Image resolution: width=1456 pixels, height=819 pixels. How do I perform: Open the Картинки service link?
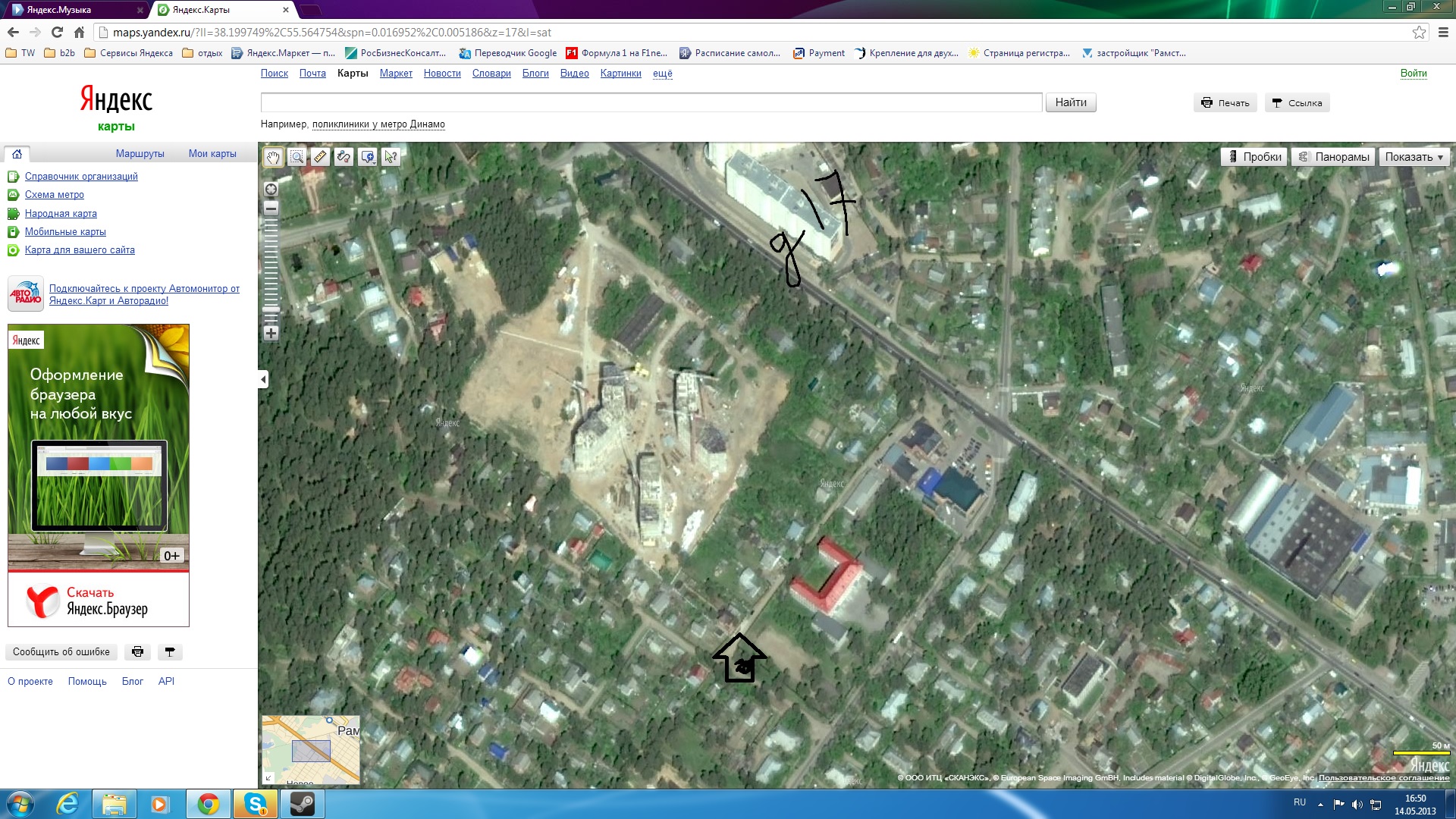621,74
